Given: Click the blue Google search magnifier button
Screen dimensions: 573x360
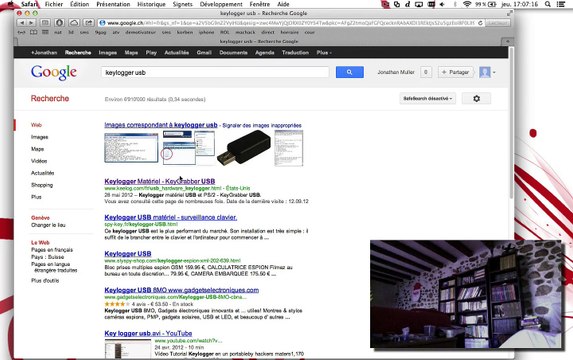Looking at the screenshot, I should (x=350, y=72).
